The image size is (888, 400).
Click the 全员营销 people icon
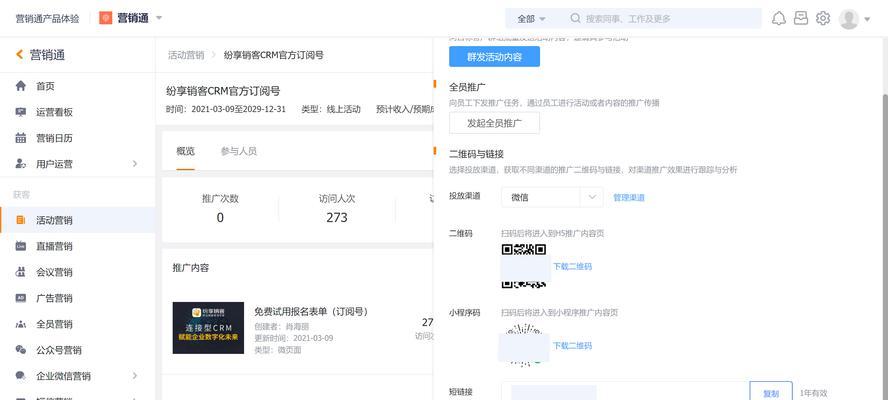[x=20, y=324]
